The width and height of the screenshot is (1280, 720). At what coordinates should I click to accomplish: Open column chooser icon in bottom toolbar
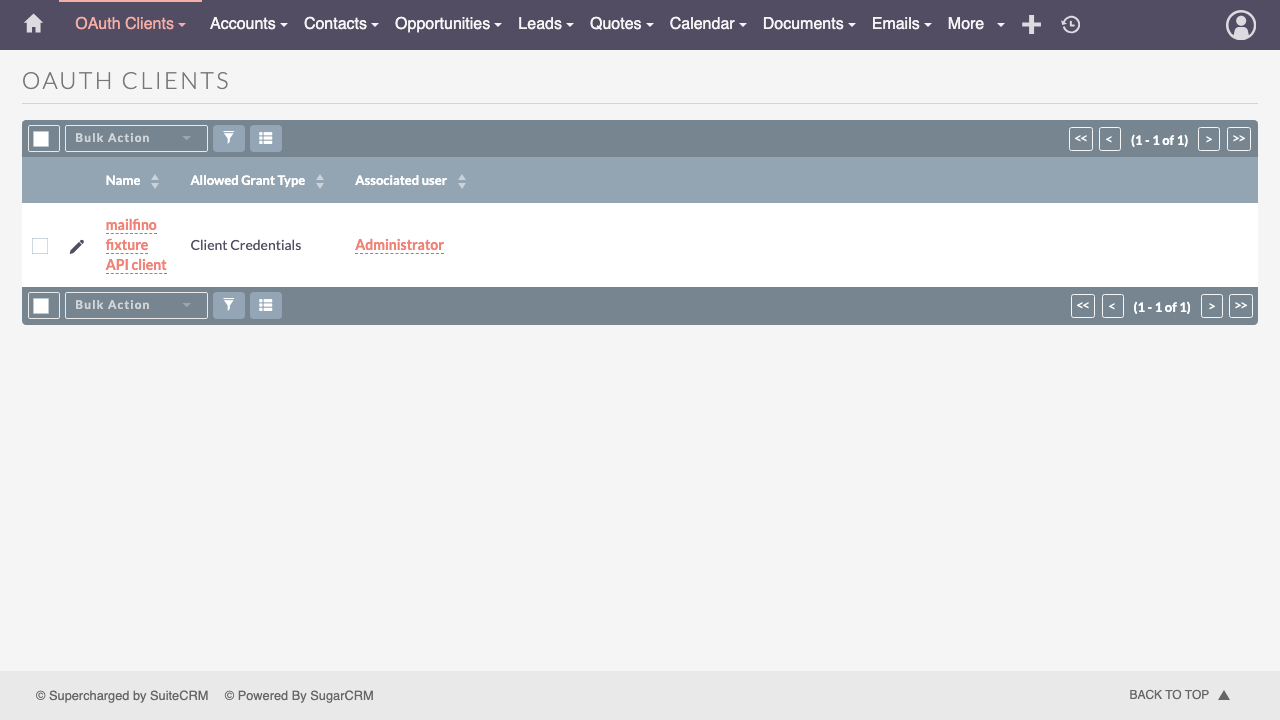click(x=266, y=305)
